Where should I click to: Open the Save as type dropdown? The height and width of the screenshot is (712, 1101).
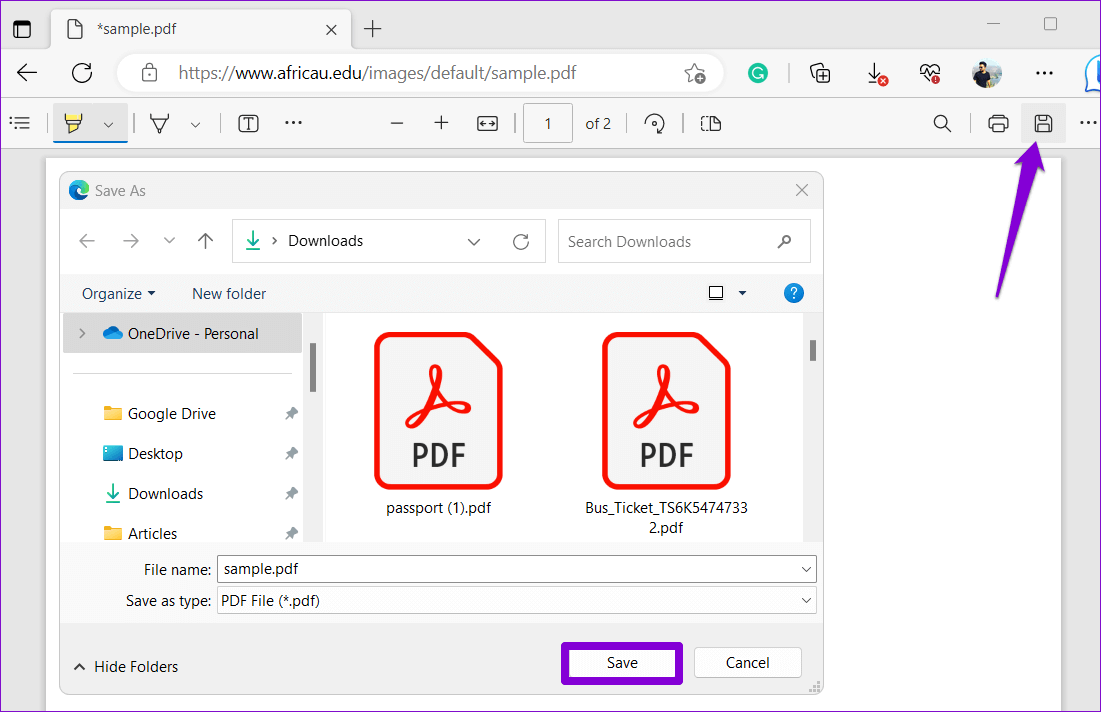point(806,601)
